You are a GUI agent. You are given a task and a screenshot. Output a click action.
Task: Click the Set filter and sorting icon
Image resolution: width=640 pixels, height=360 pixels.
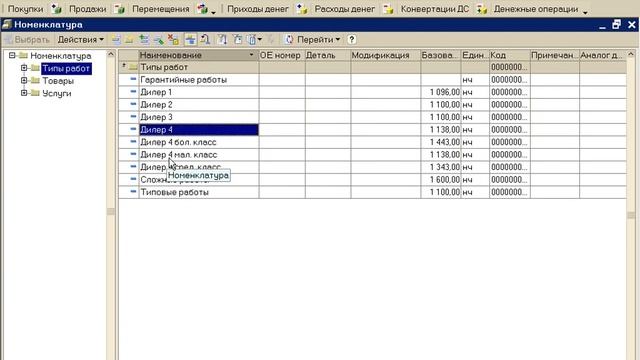tap(222, 40)
